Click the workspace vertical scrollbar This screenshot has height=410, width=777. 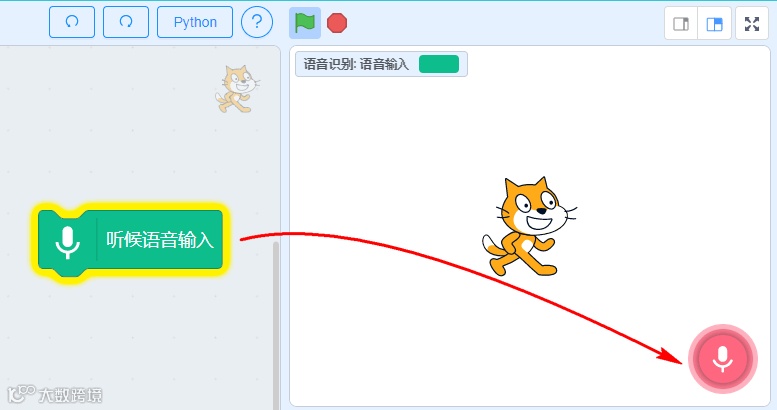pyautogui.click(x=276, y=325)
